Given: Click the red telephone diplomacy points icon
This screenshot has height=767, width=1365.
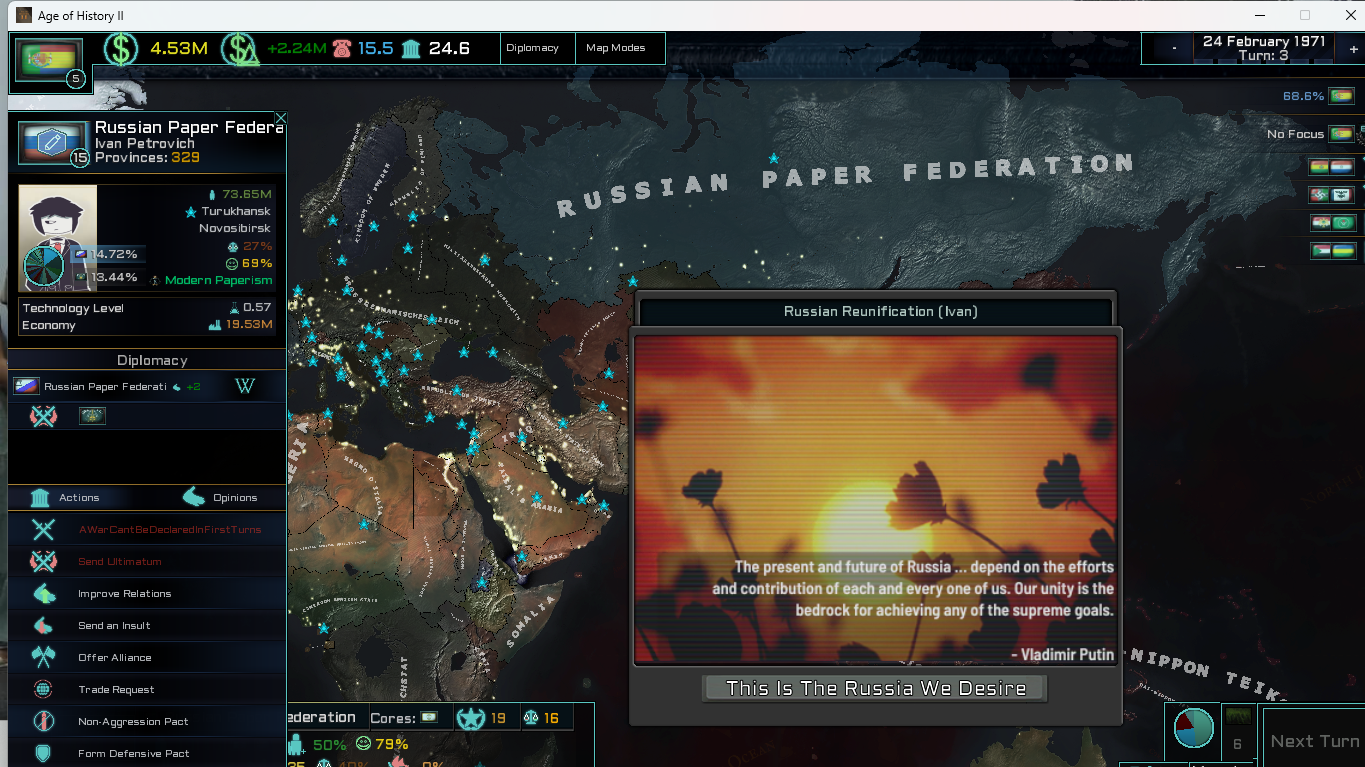Looking at the screenshot, I should [x=342, y=48].
